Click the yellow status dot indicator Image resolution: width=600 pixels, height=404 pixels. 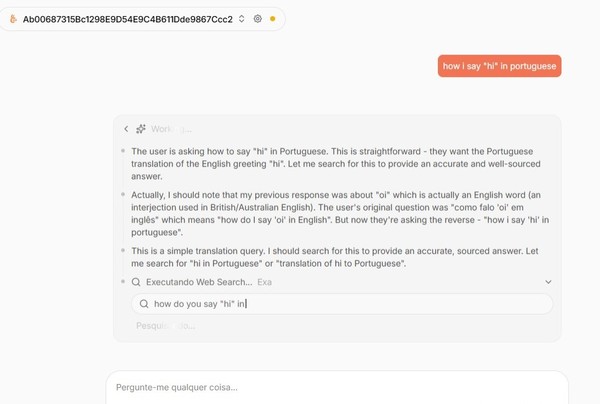coord(272,19)
